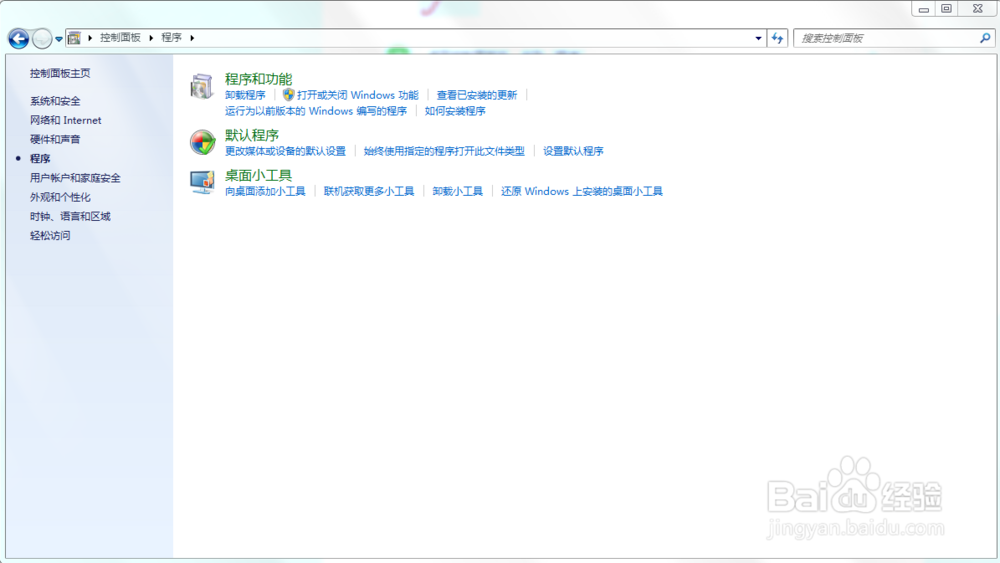Select the 程序 breadcrumb segment
The height and width of the screenshot is (563, 1000).
pyautogui.click(x=172, y=38)
